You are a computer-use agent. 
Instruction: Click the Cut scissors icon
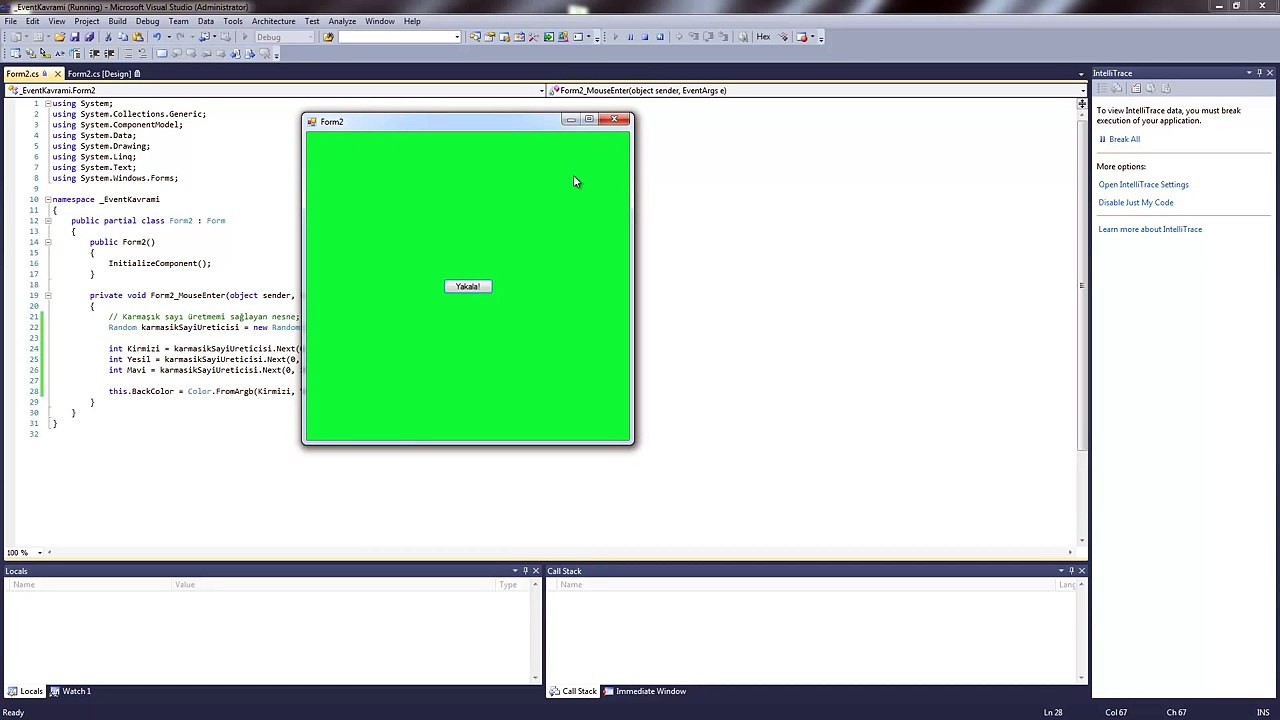[x=108, y=37]
